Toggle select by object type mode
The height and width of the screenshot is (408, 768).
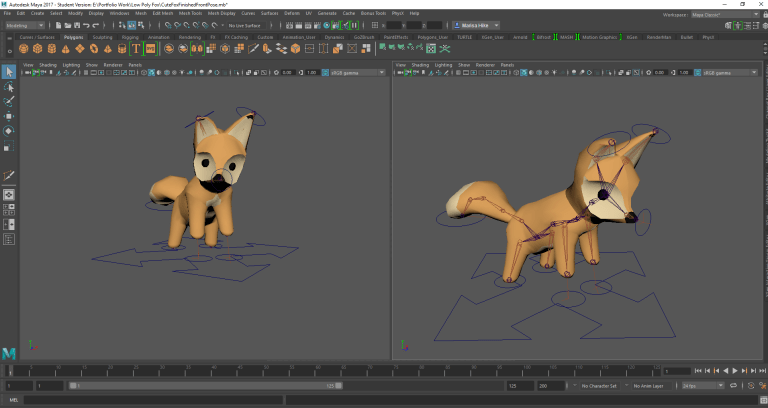click(x=132, y=25)
